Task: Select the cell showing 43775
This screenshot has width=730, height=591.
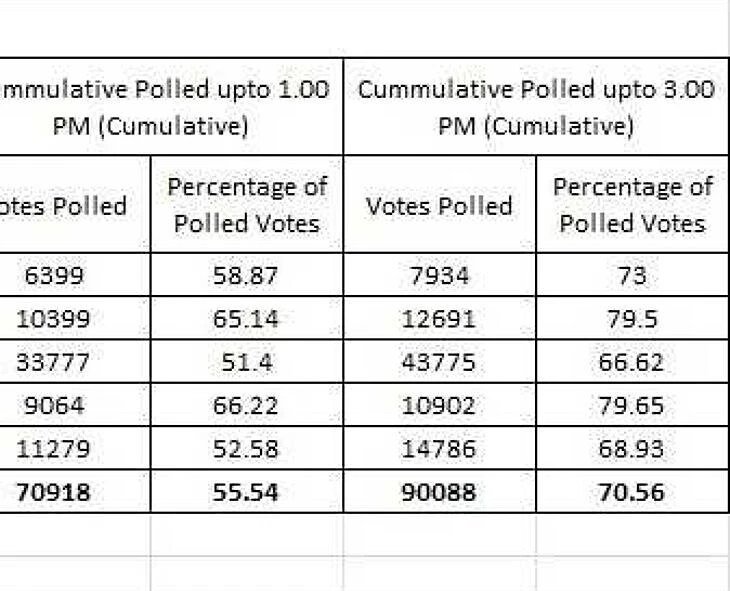Action: [x=440, y=361]
